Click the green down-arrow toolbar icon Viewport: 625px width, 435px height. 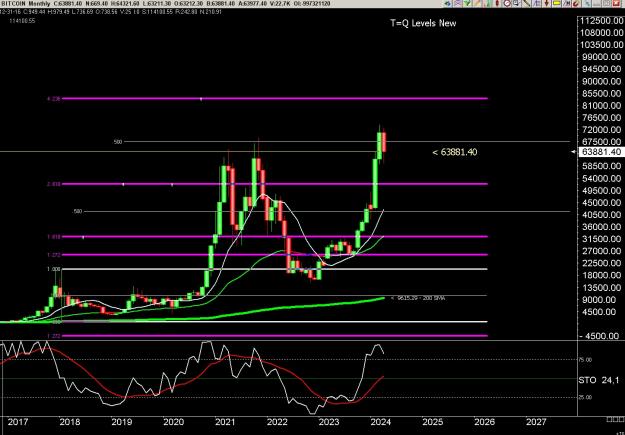467,4
